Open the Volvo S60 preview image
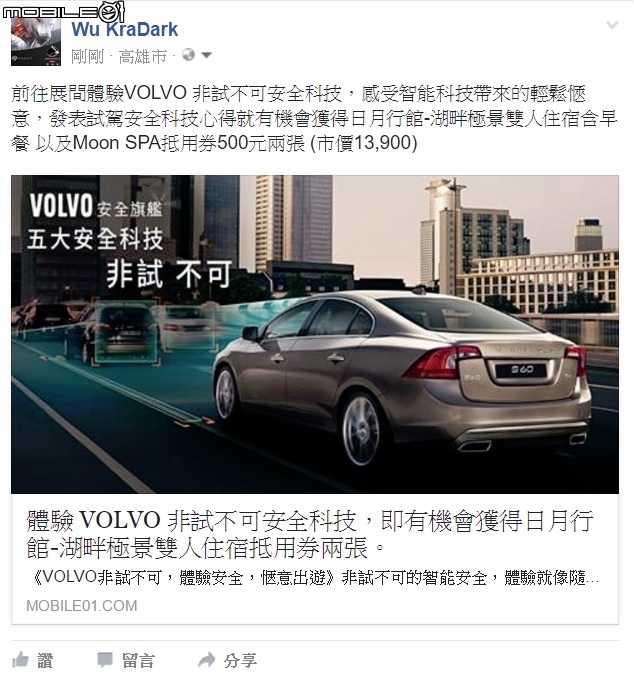634x677 pixels. pyautogui.click(x=315, y=334)
